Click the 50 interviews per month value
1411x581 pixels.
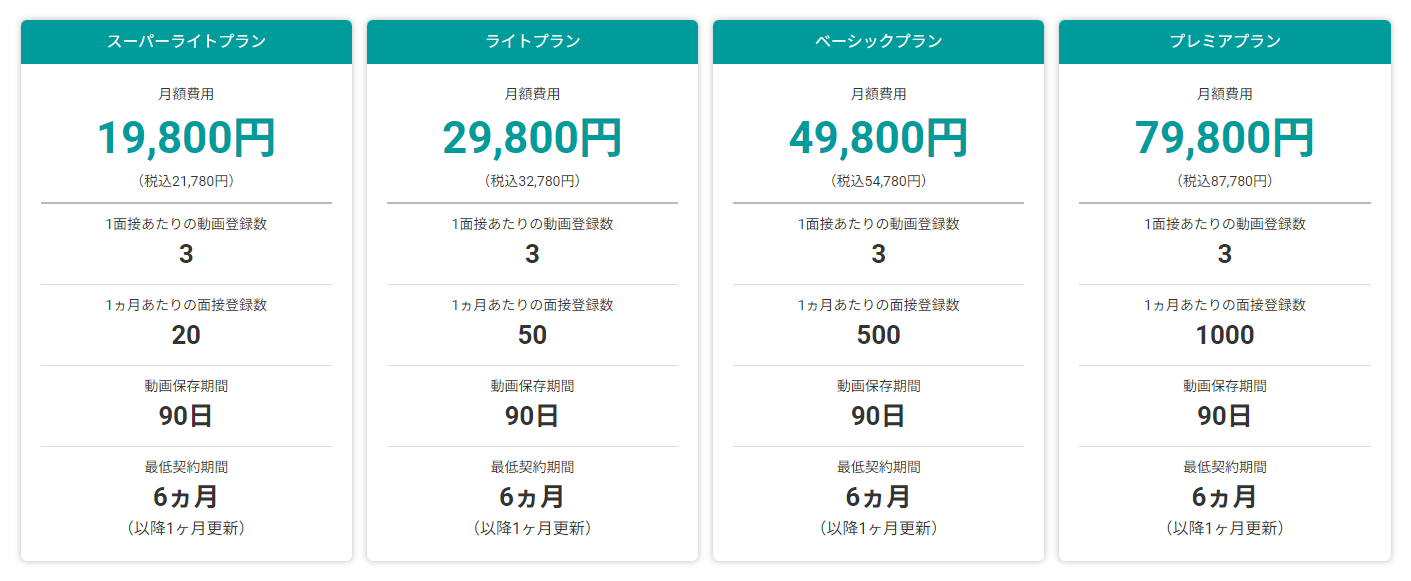[532, 335]
